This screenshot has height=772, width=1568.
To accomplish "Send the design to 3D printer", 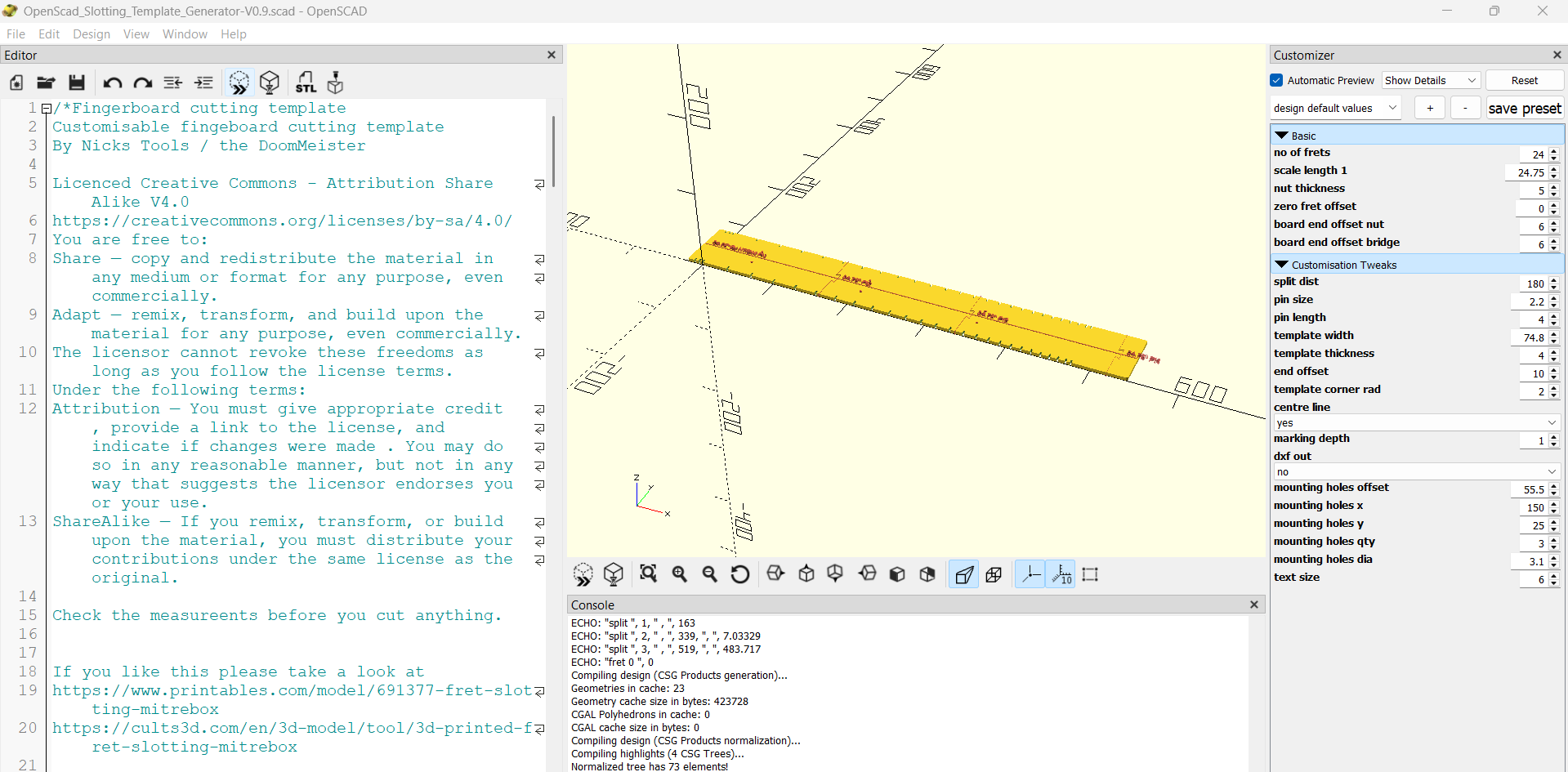I will [336, 83].
